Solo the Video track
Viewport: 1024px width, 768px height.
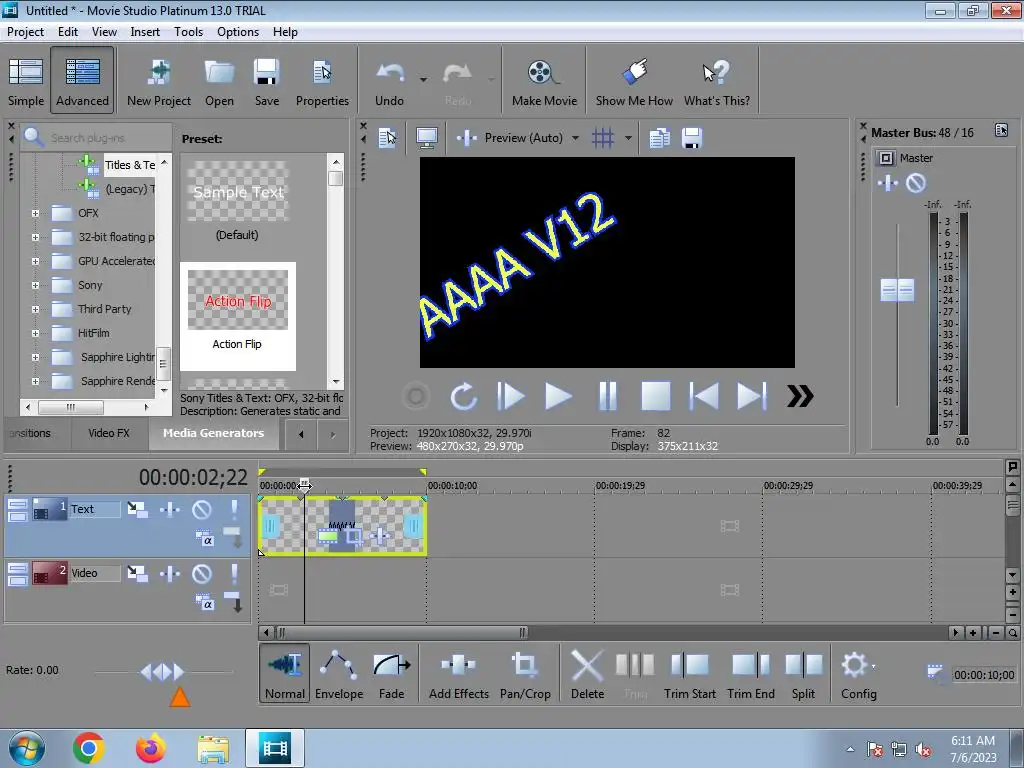pos(234,573)
